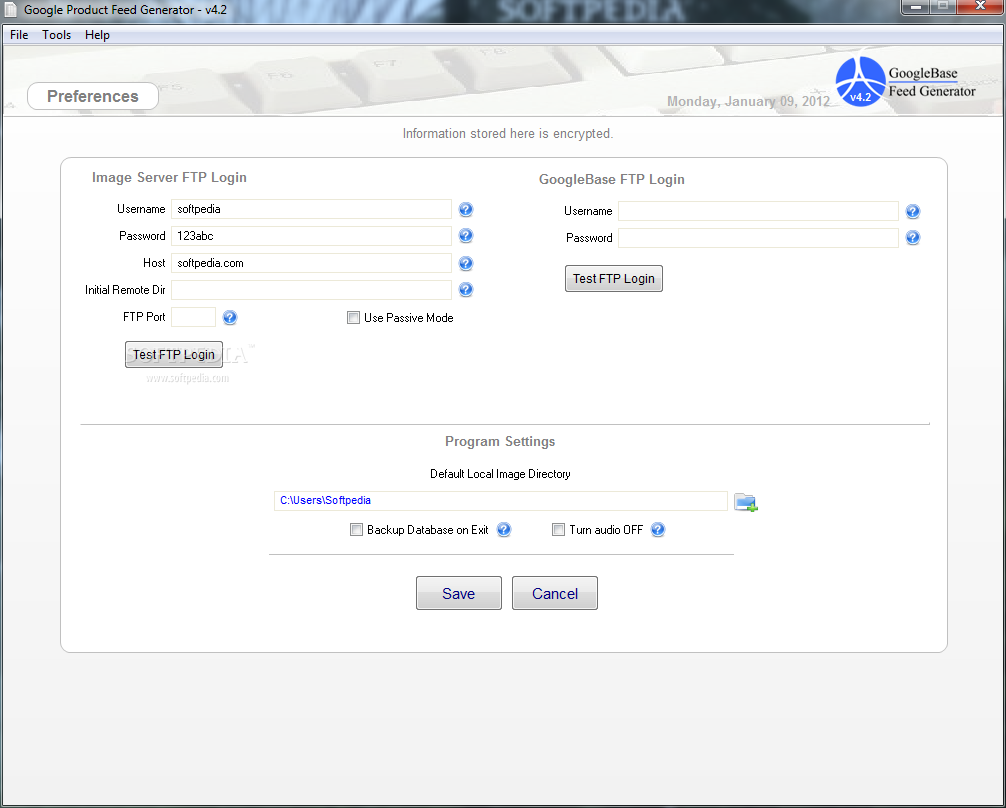Toggle Backup Database on Exit
The image size is (1006, 808).
click(x=356, y=529)
